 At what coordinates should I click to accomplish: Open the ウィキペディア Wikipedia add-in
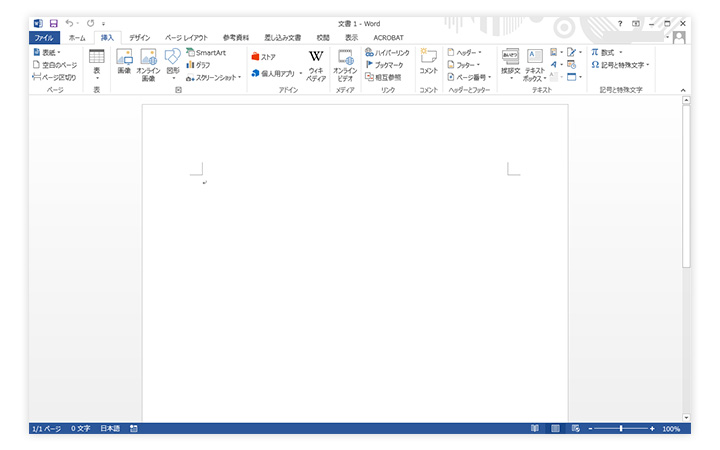click(x=316, y=65)
